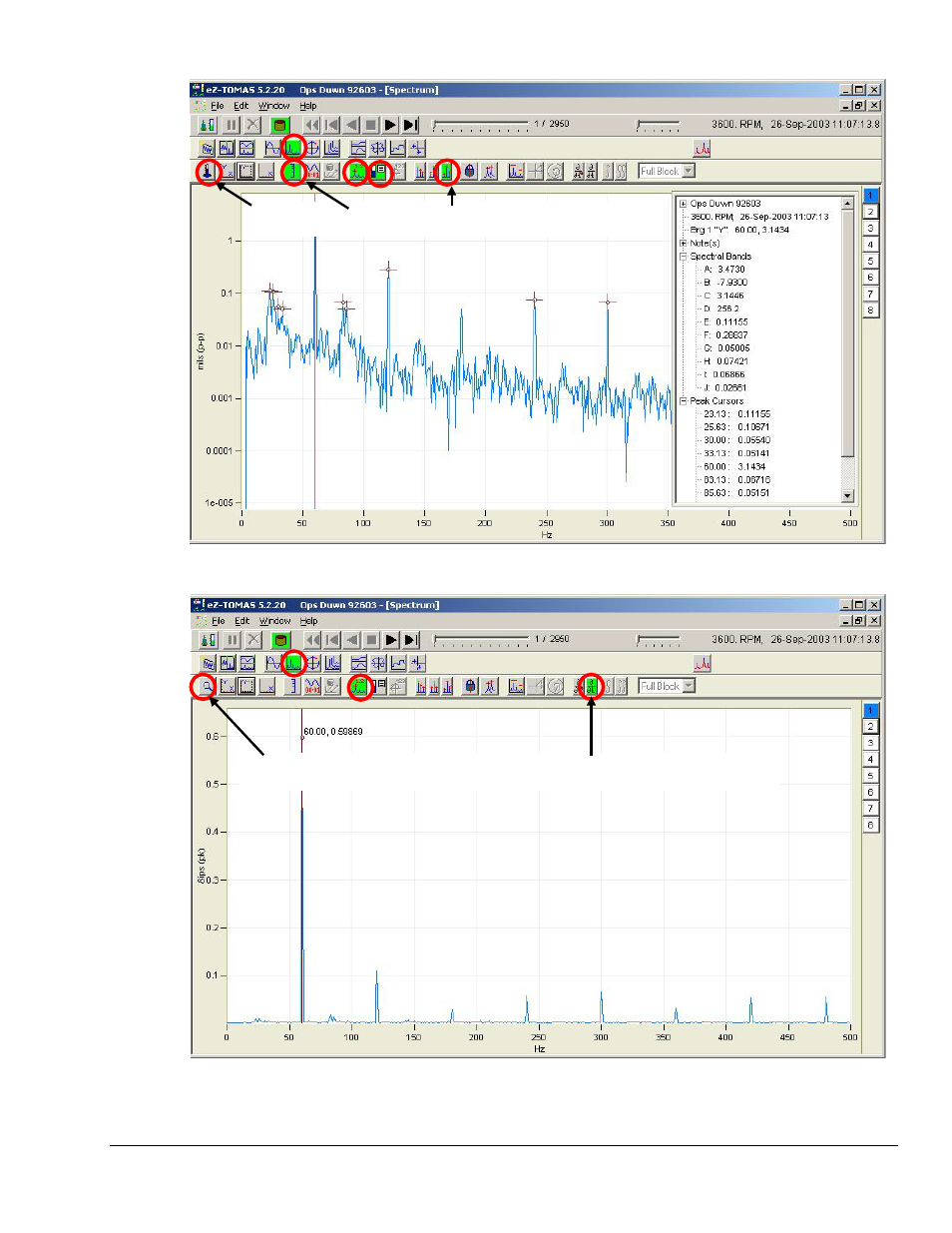This screenshot has height=1233, width=952.
Task: Click circled first icon in top window cursor toolbar
Action: pyautogui.click(x=207, y=172)
